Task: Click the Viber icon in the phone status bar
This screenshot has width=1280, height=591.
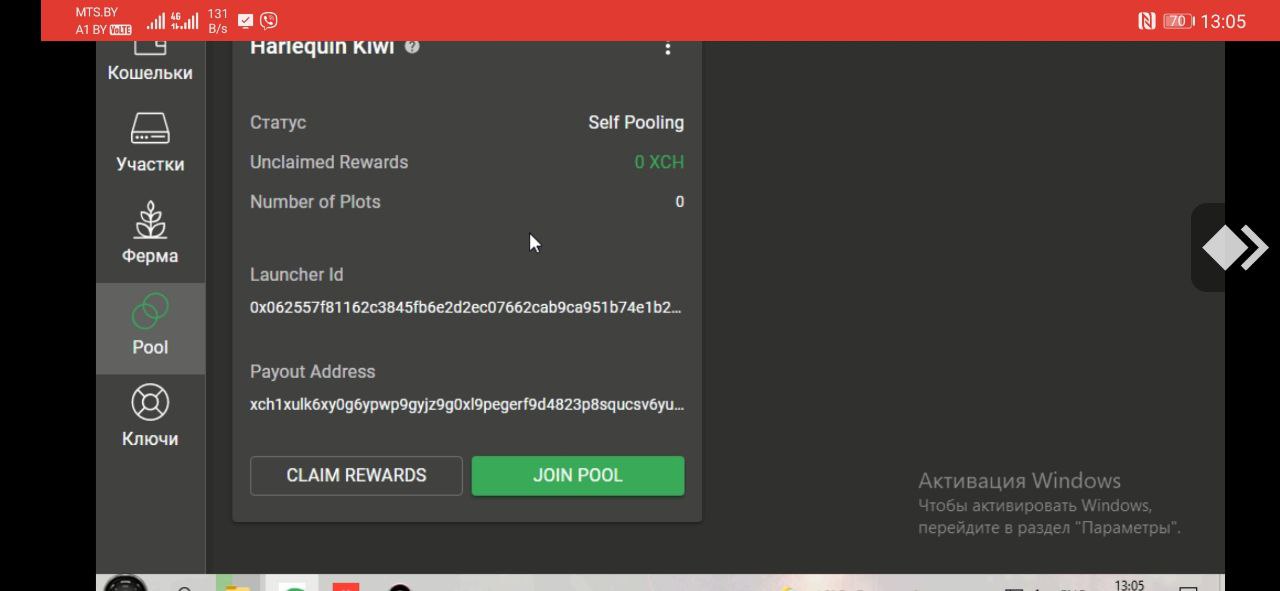Action: [268, 20]
